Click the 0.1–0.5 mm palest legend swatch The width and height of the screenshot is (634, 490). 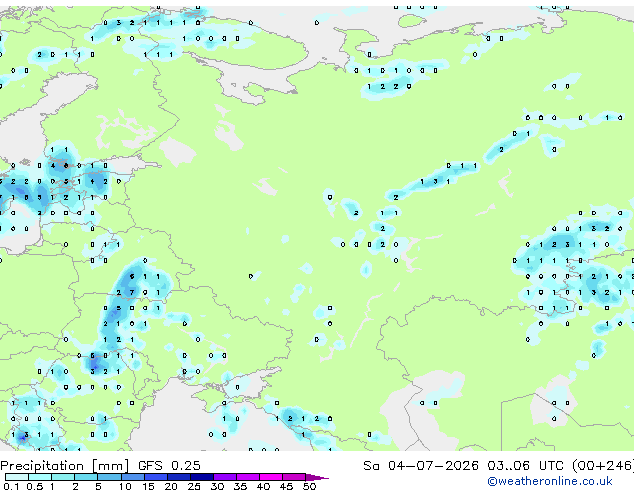click(x=17, y=477)
